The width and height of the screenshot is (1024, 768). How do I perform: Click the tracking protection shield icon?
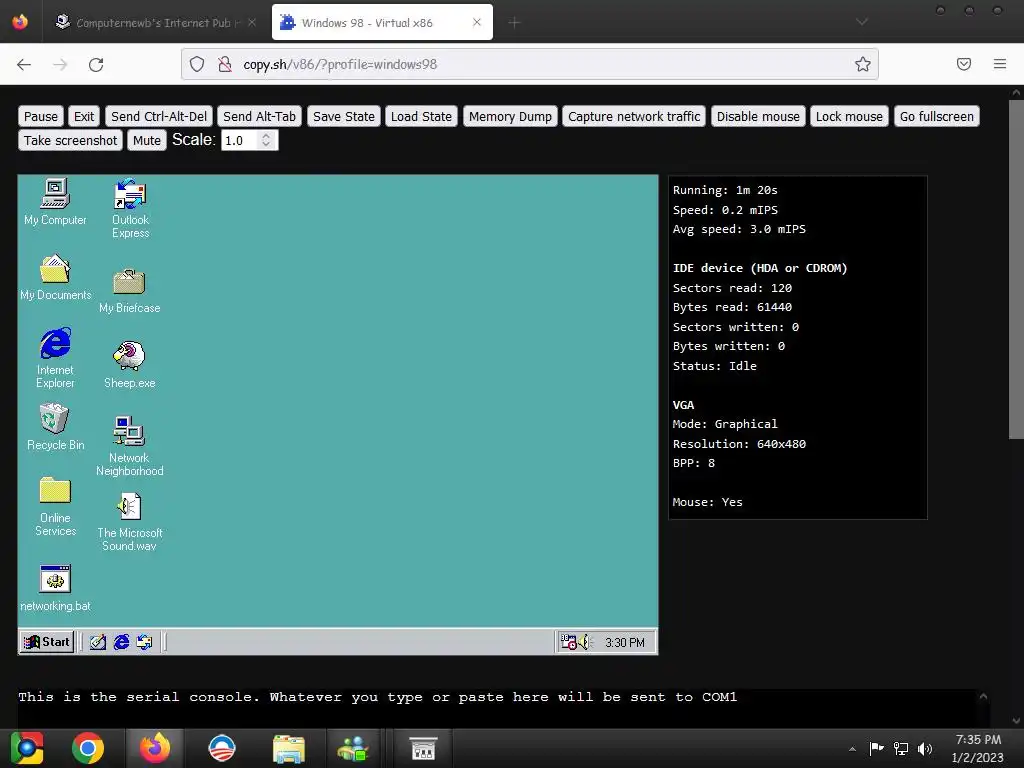tap(197, 65)
